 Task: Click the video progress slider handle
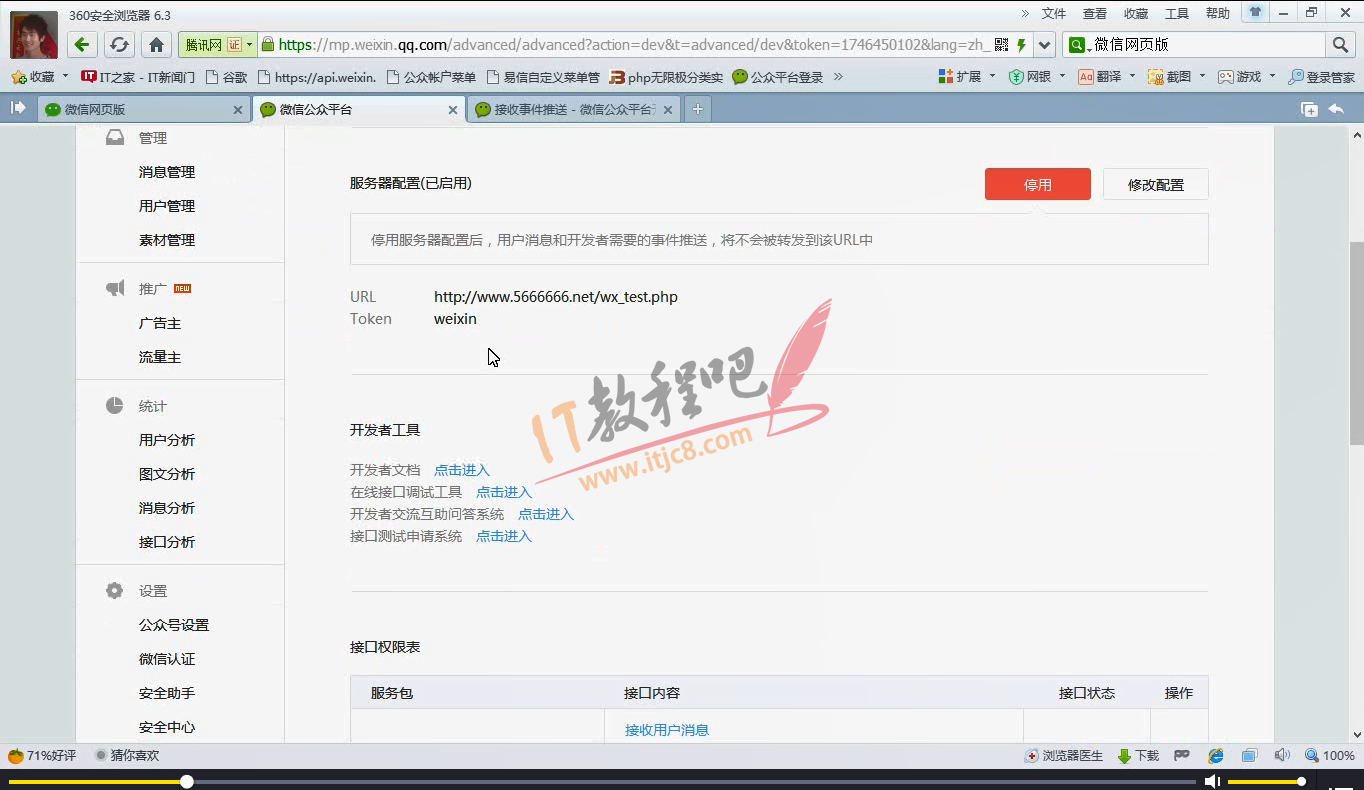coord(187,781)
